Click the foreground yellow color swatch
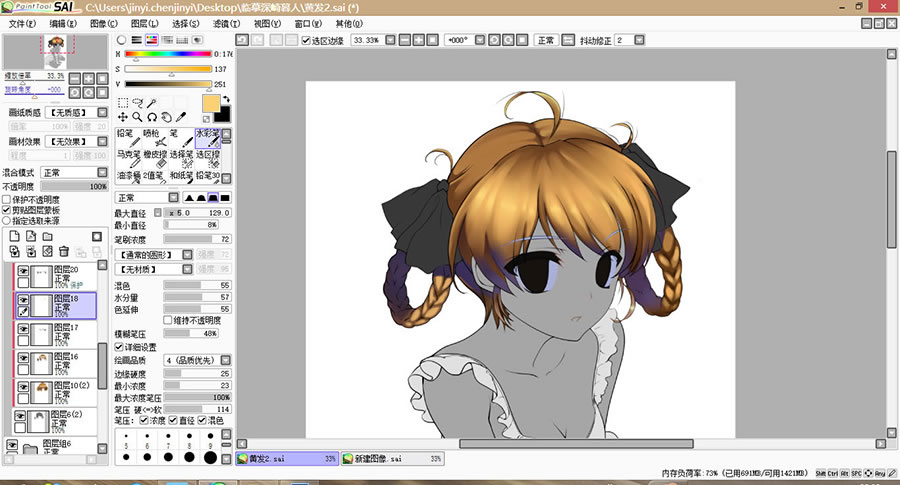Screen dimensions: 900x485 211,104
